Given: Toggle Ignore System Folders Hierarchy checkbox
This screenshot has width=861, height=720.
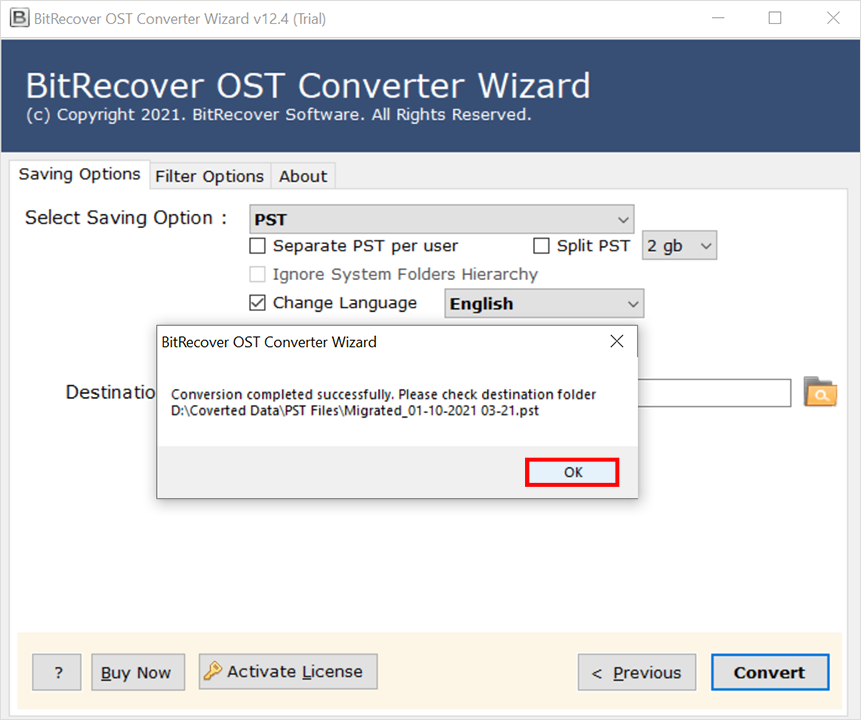Looking at the screenshot, I should (x=258, y=274).
